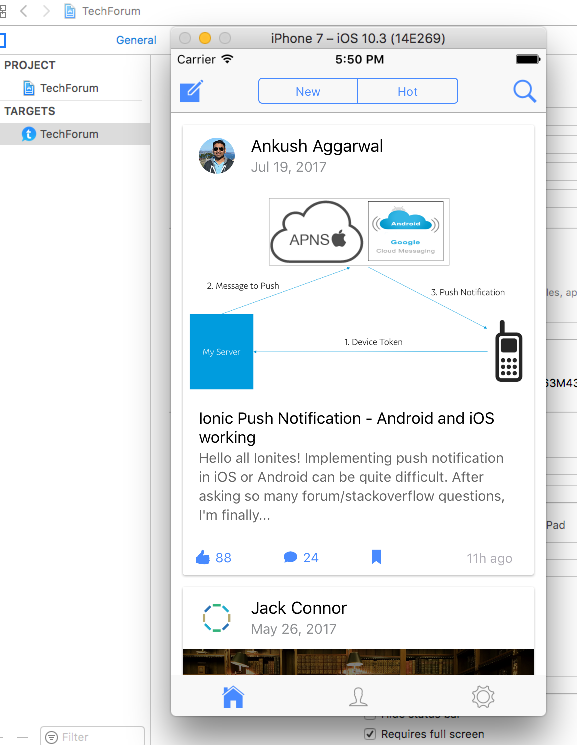
Task: Tap Jack Connor's circular avatar
Action: pos(217,618)
